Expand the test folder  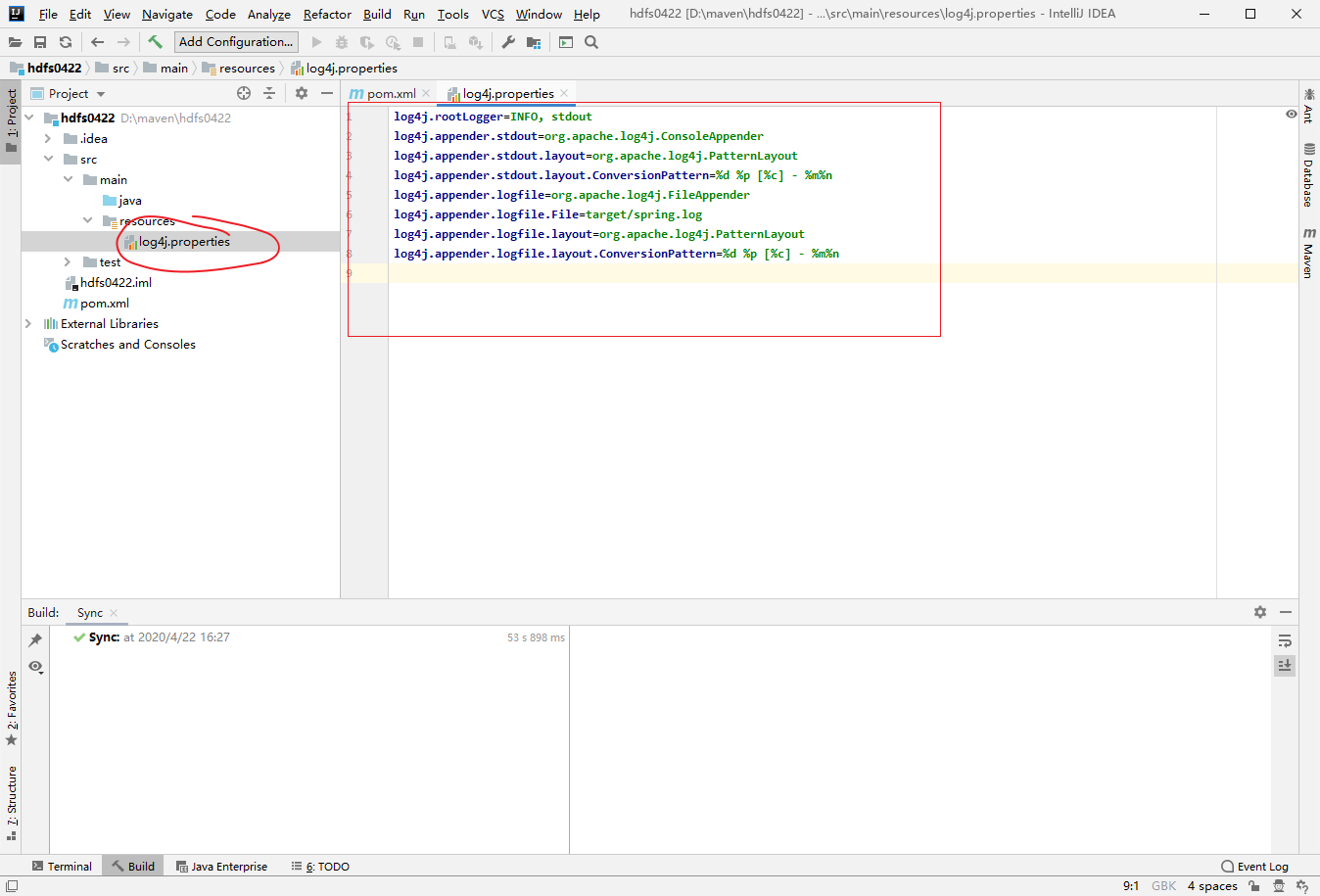tap(68, 261)
